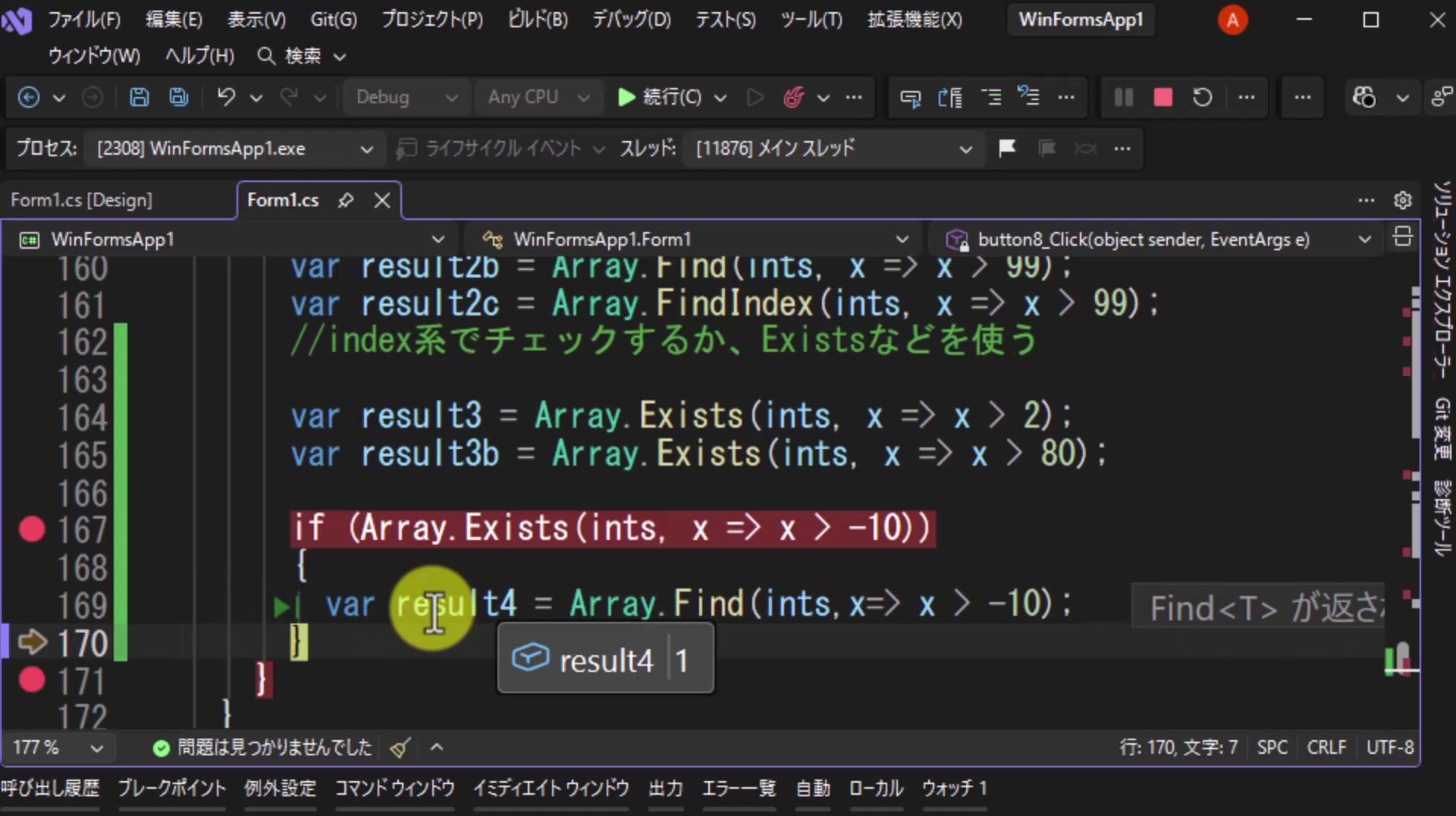Navigate backward with the back arrow

click(x=29, y=97)
